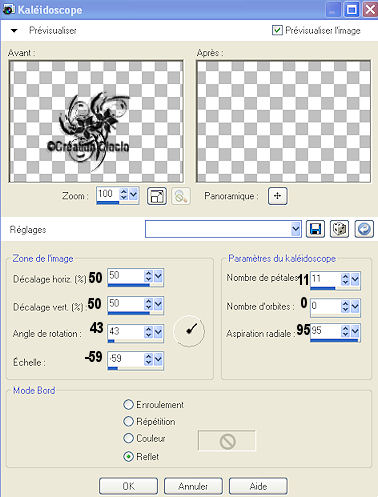Open help with the Aide button
Viewport: 378px width, 497px height.
(258, 486)
